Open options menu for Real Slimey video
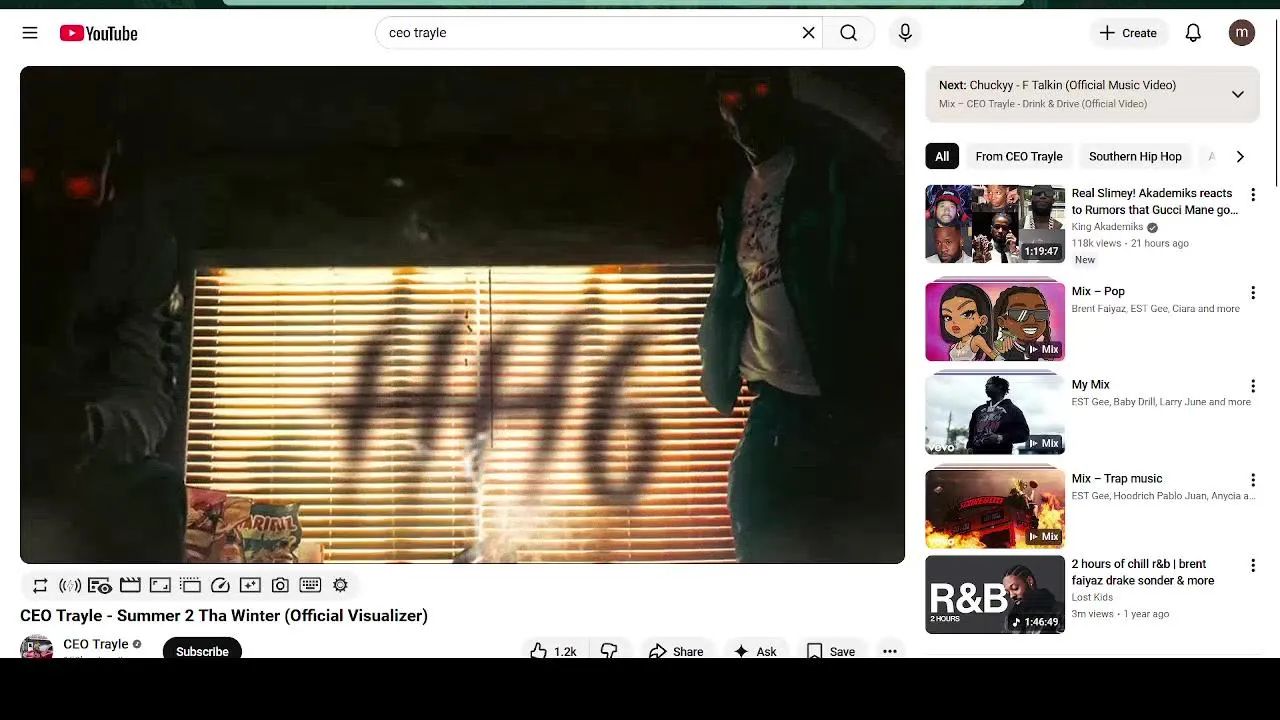Screen dimensions: 1280x720 click(1252, 195)
